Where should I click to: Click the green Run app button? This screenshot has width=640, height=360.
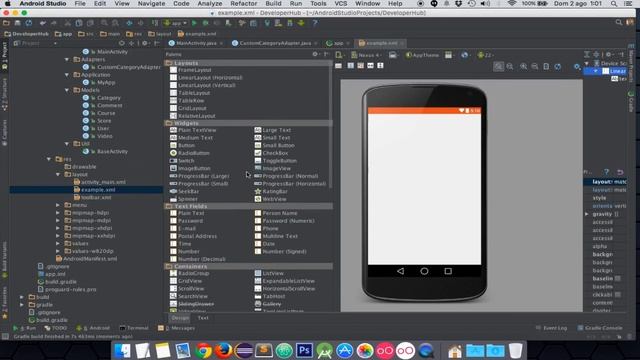(x=194, y=23)
